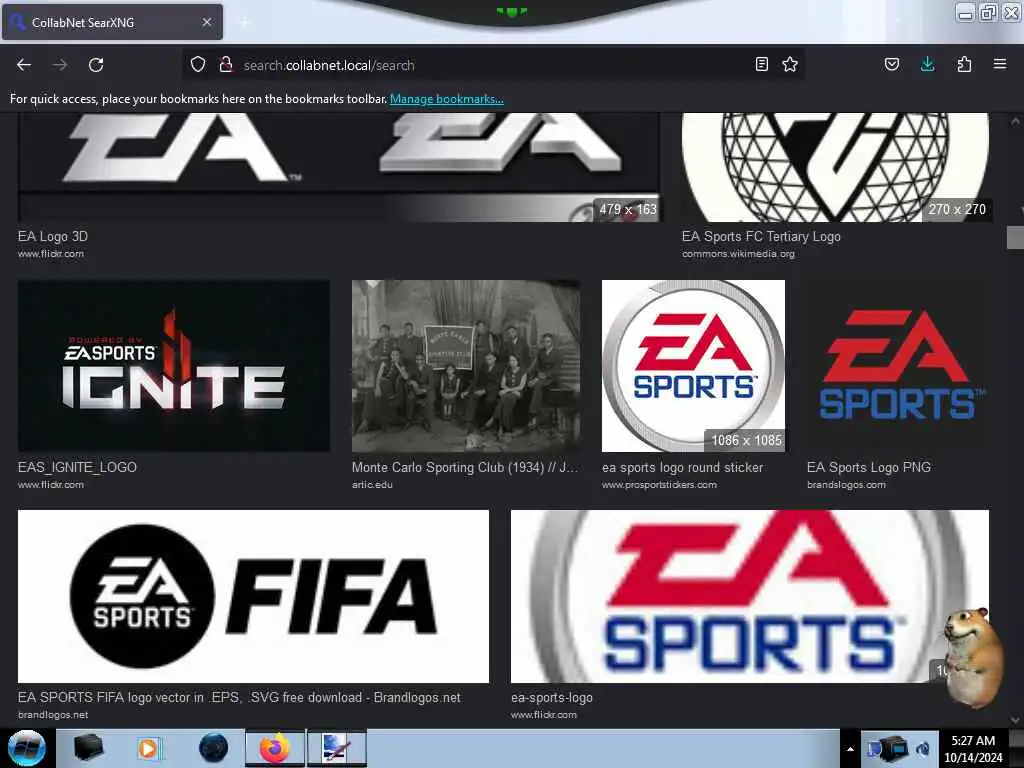
Task: Open the EA Logo 3D image
Action: [x=338, y=167]
